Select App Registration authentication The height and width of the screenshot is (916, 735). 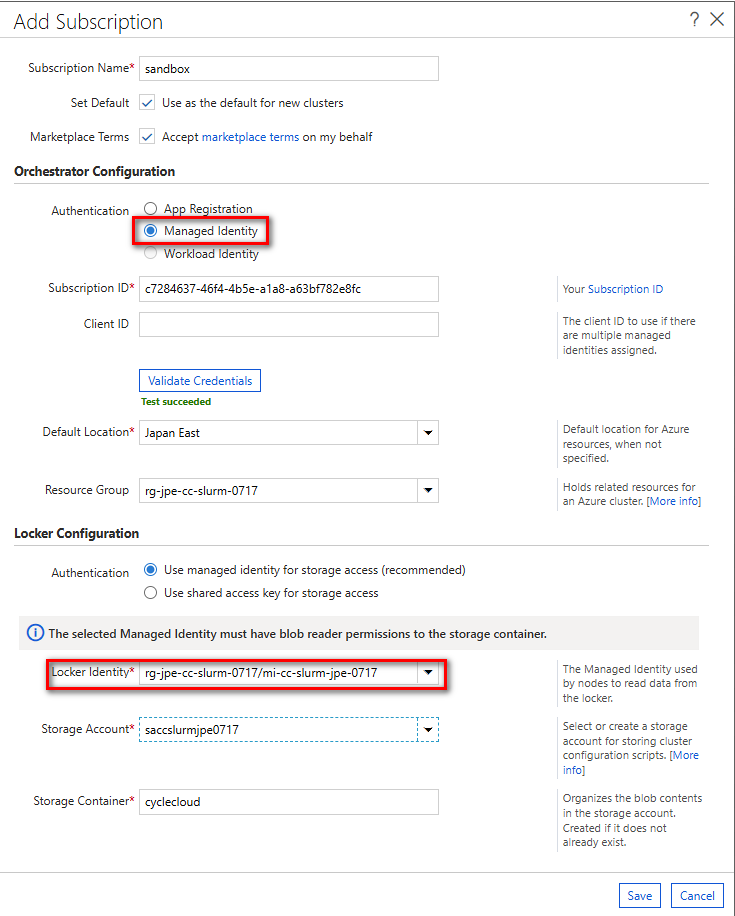point(151,209)
